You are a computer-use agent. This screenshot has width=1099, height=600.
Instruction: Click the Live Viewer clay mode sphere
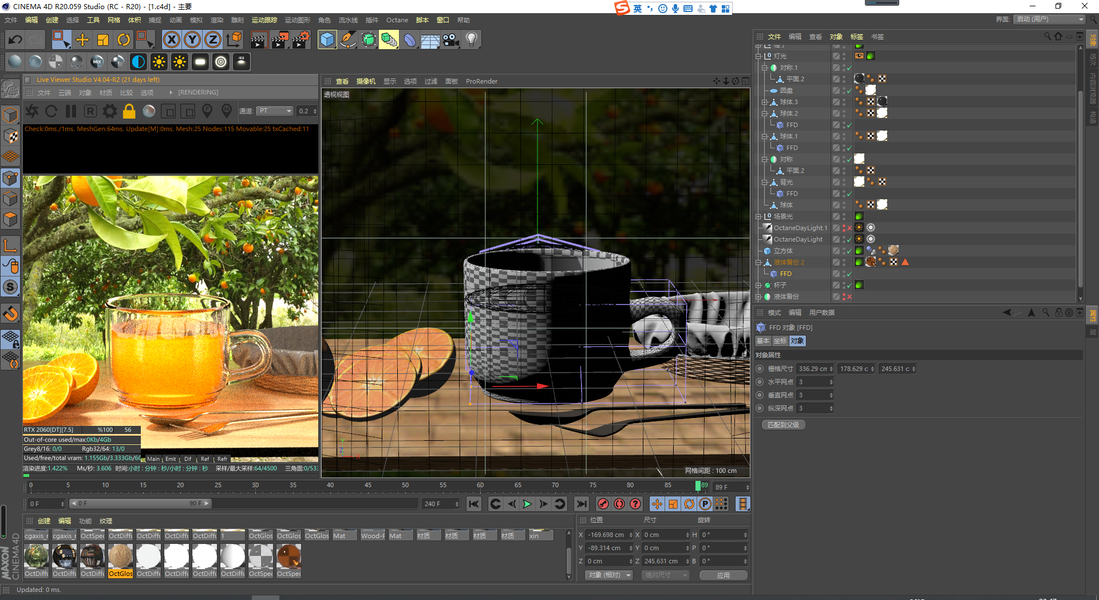tap(149, 111)
